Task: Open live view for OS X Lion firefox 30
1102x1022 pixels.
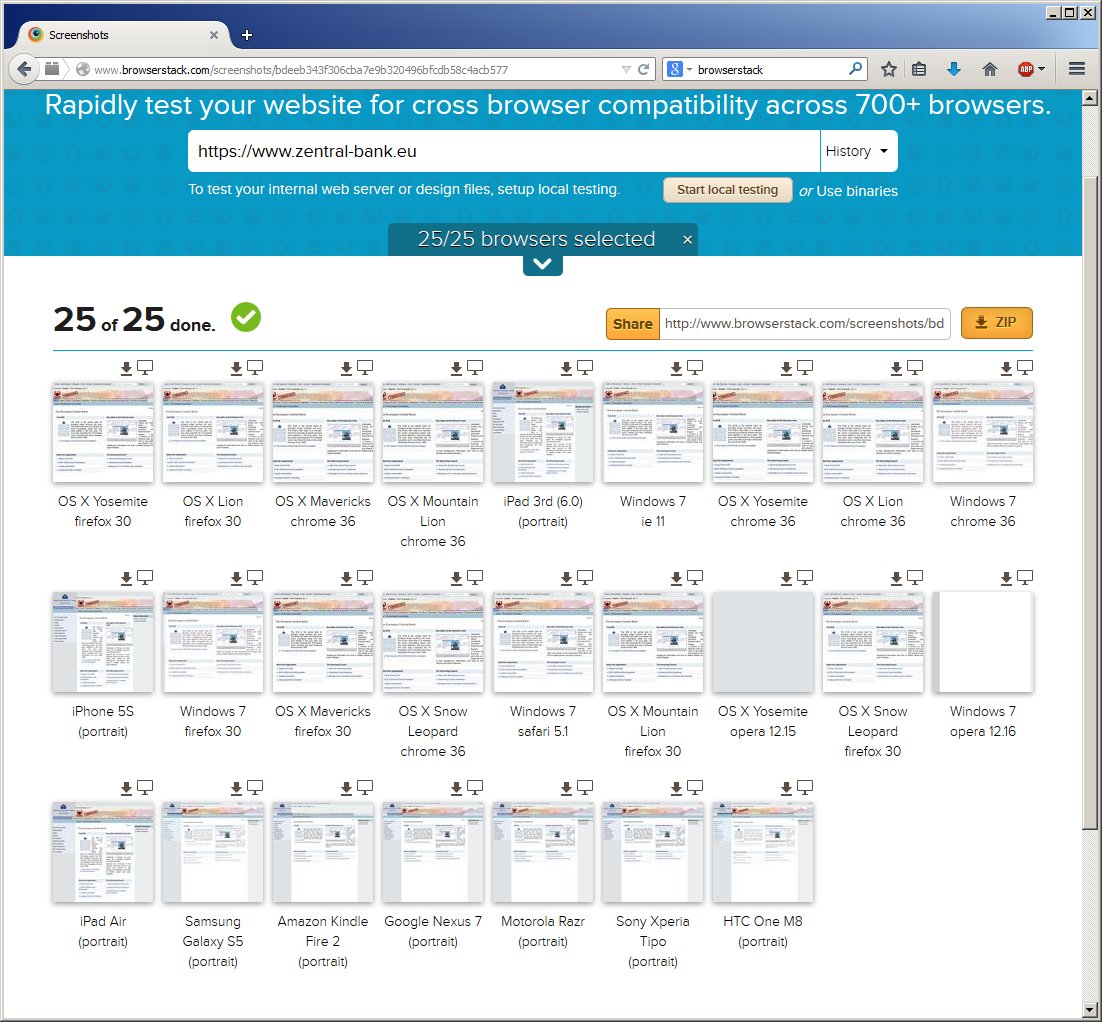Action: (255, 367)
